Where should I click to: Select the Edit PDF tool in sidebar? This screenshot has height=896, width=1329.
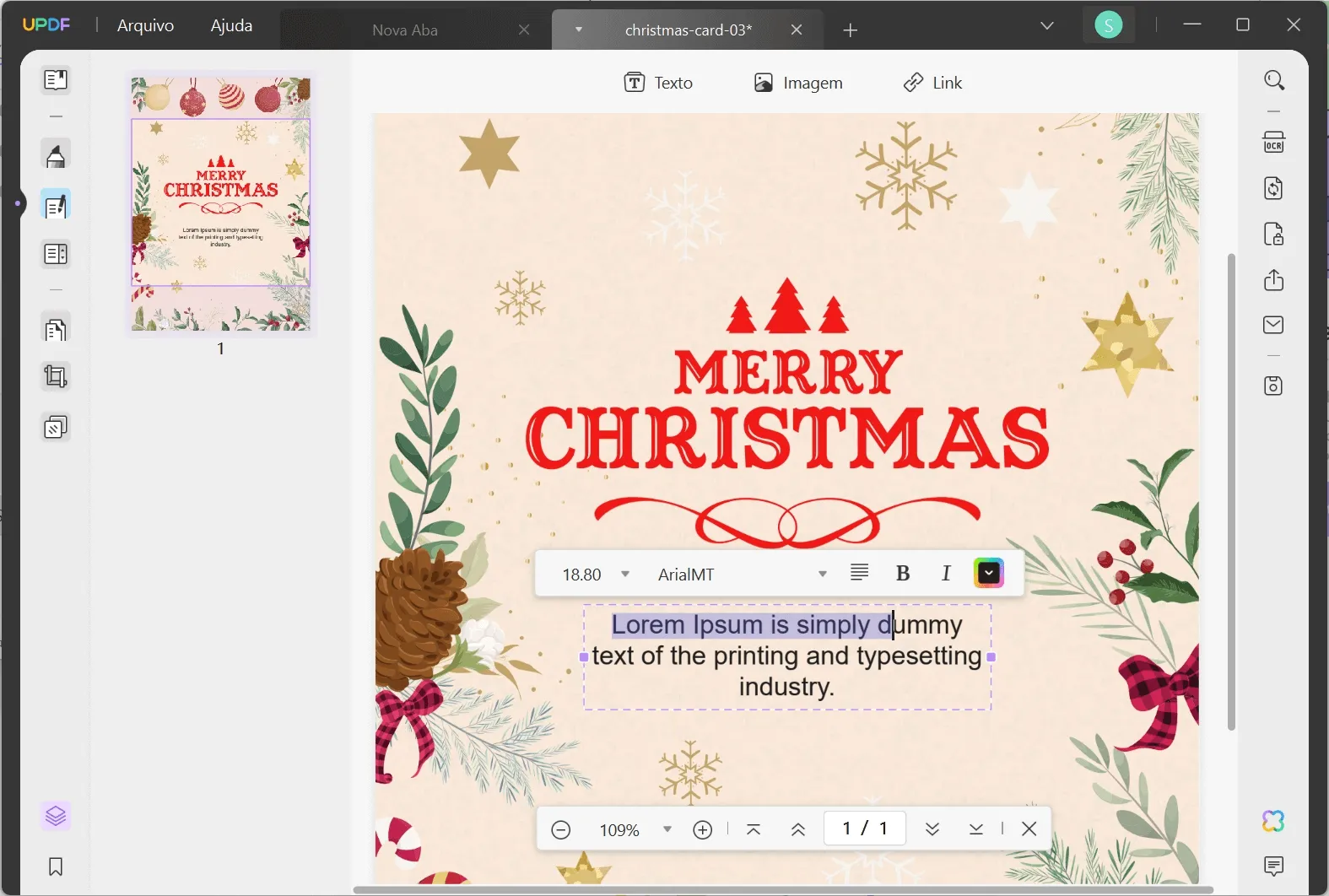[56, 206]
